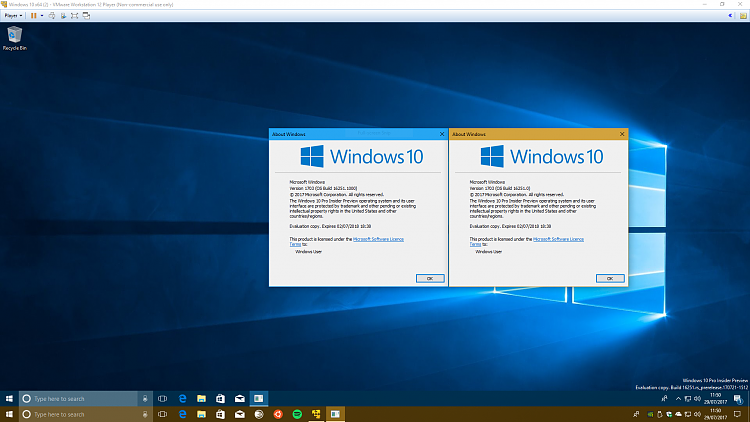
Task: Open the folder icon at the toolbar's right end
Action: (x=743, y=15)
